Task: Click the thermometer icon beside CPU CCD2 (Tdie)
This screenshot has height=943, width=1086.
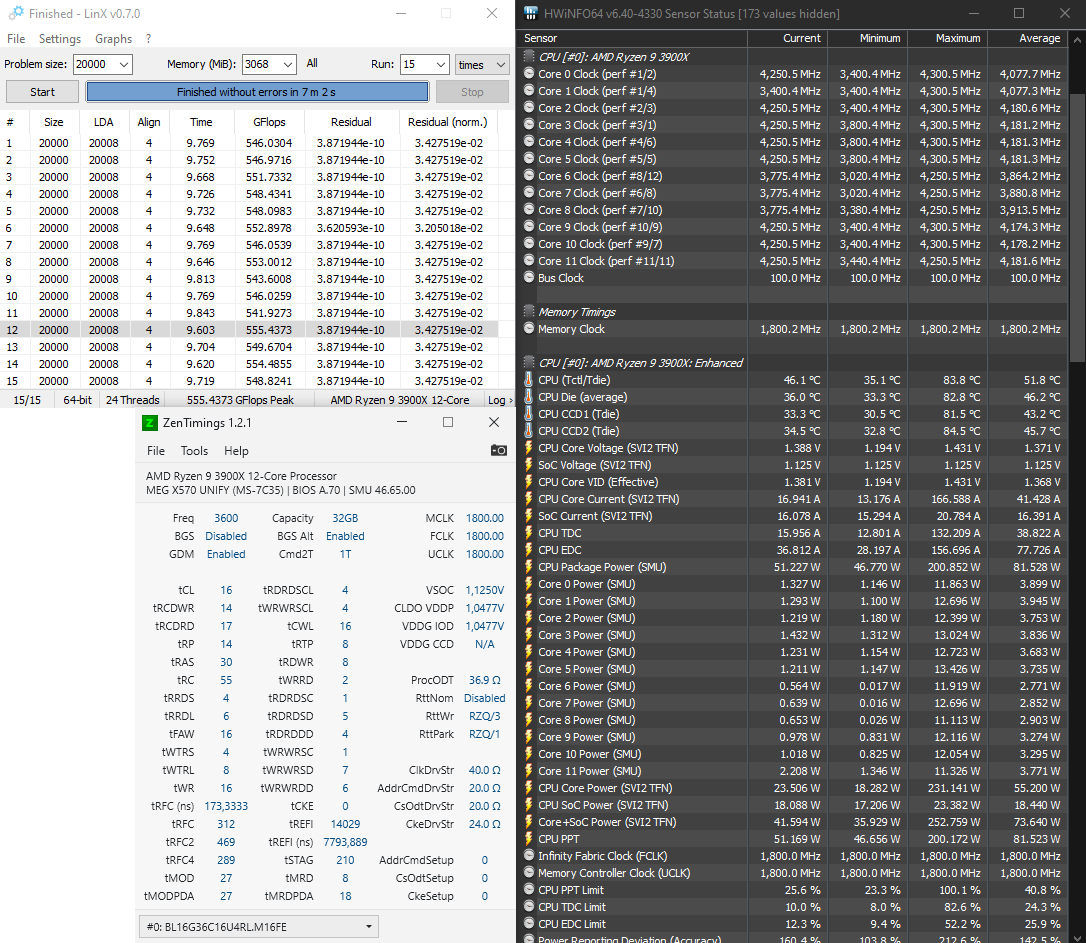Action: point(528,431)
